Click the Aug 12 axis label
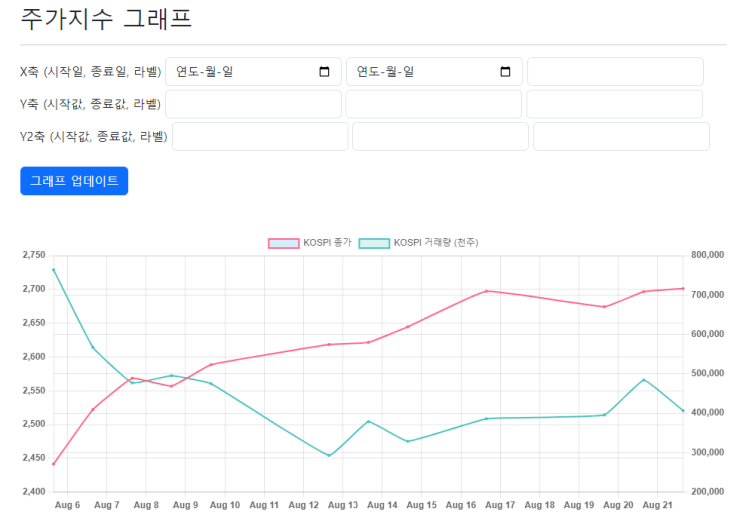 (x=304, y=505)
